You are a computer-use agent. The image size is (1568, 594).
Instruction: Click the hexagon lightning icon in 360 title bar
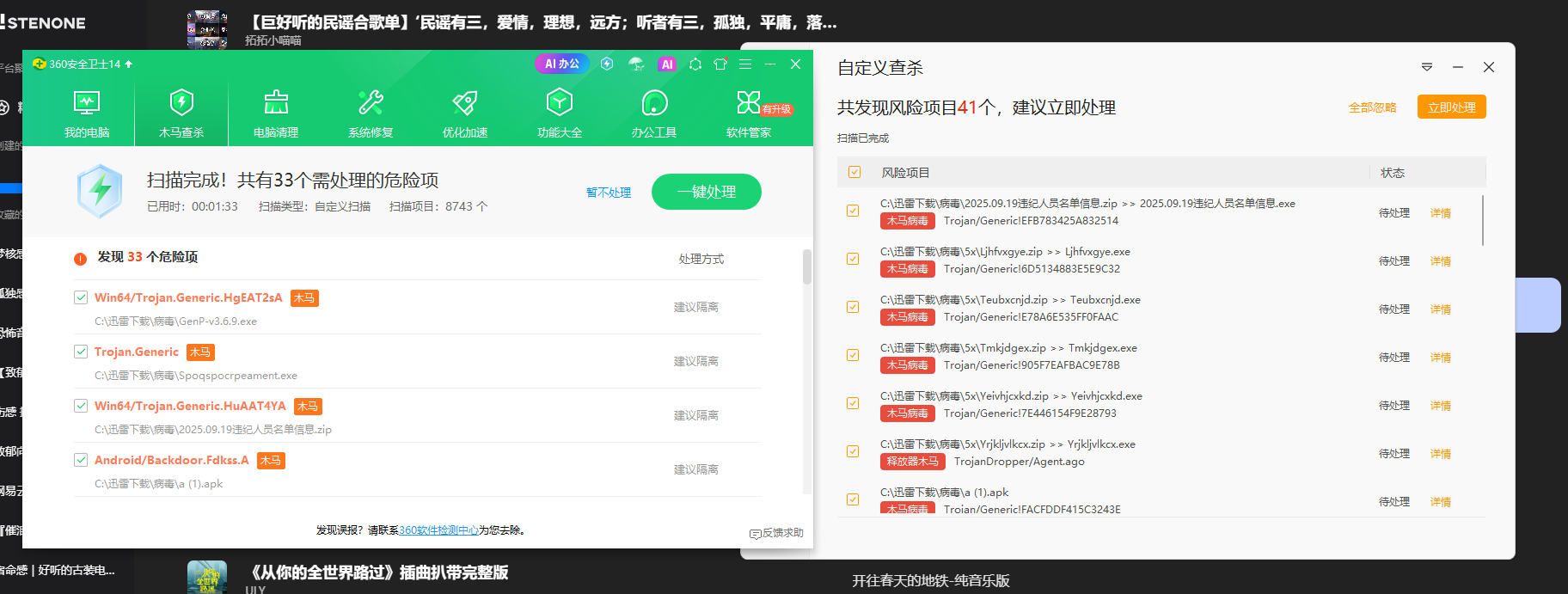point(607,64)
